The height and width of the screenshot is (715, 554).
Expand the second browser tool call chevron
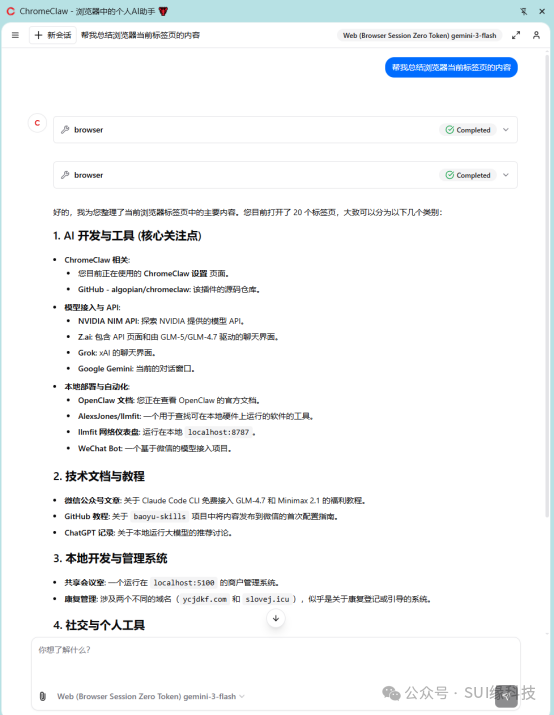(506, 175)
